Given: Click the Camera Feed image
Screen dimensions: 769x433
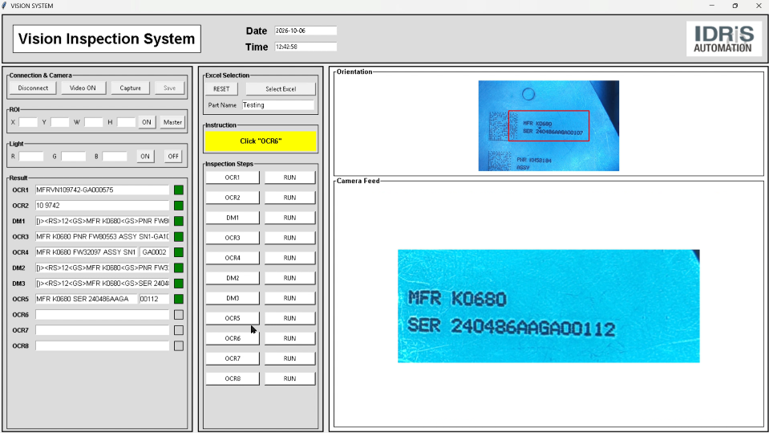Looking at the screenshot, I should pyautogui.click(x=549, y=306).
